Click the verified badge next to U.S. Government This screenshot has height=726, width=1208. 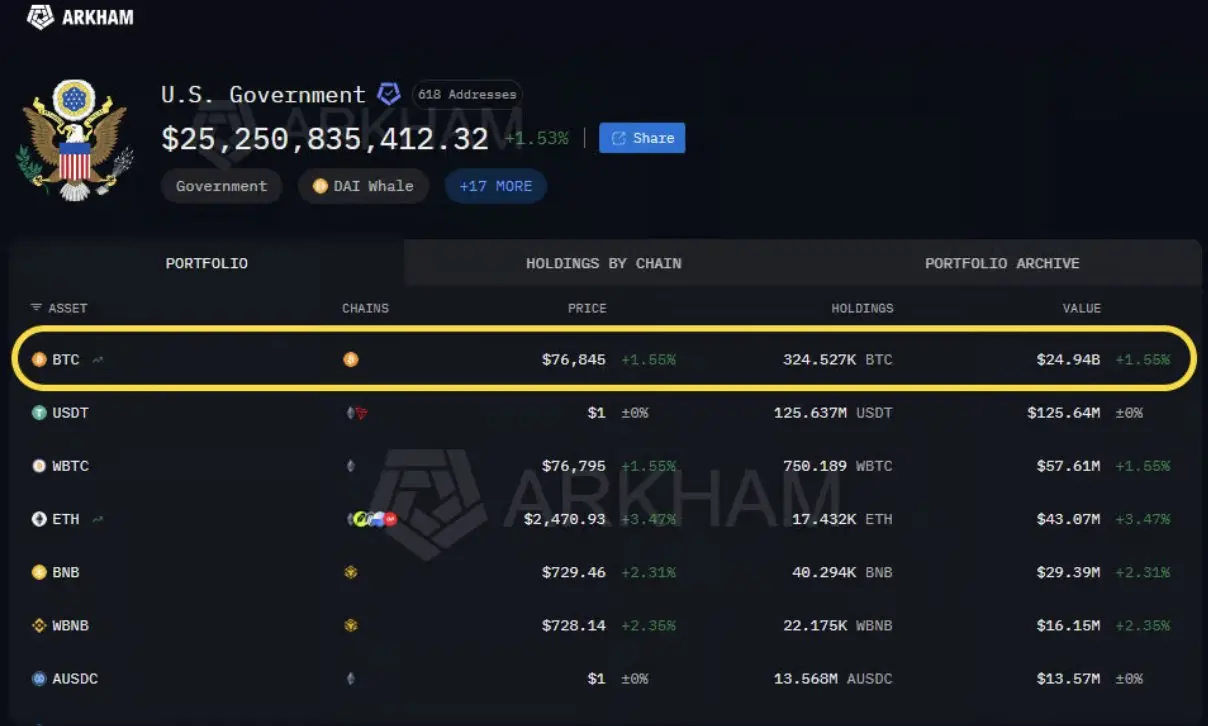click(x=389, y=95)
